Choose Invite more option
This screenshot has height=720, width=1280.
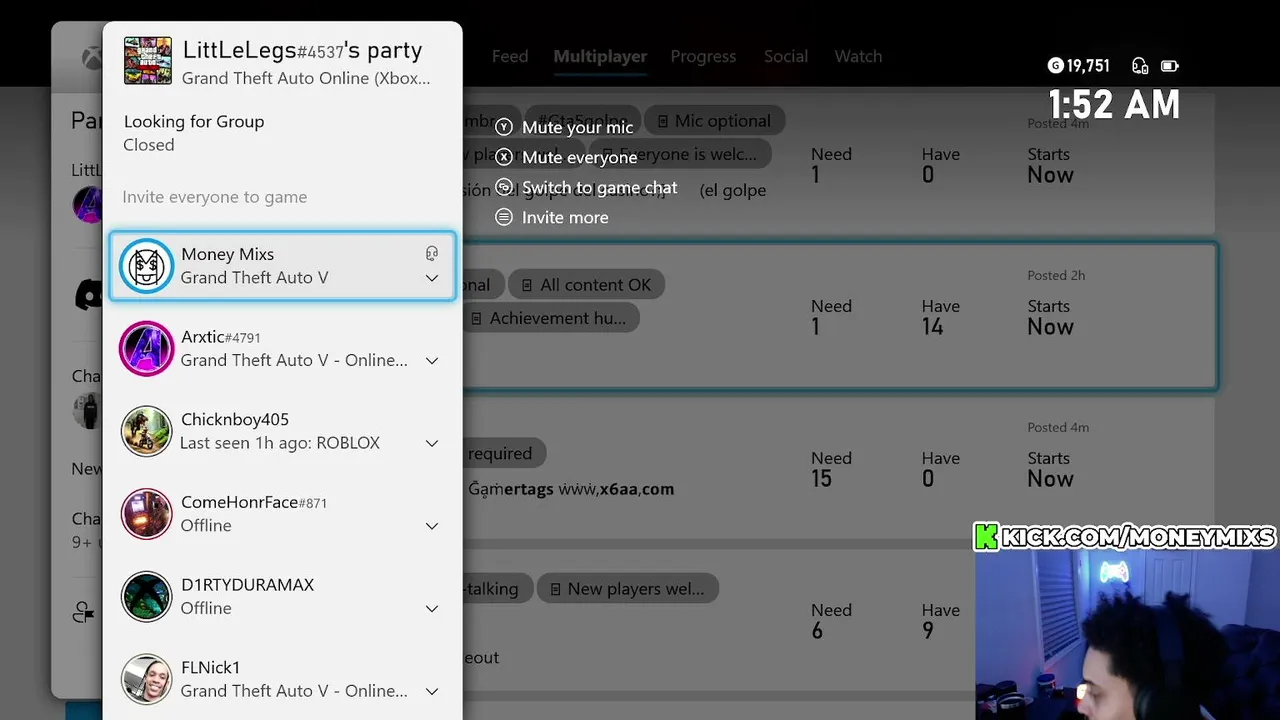pos(565,217)
